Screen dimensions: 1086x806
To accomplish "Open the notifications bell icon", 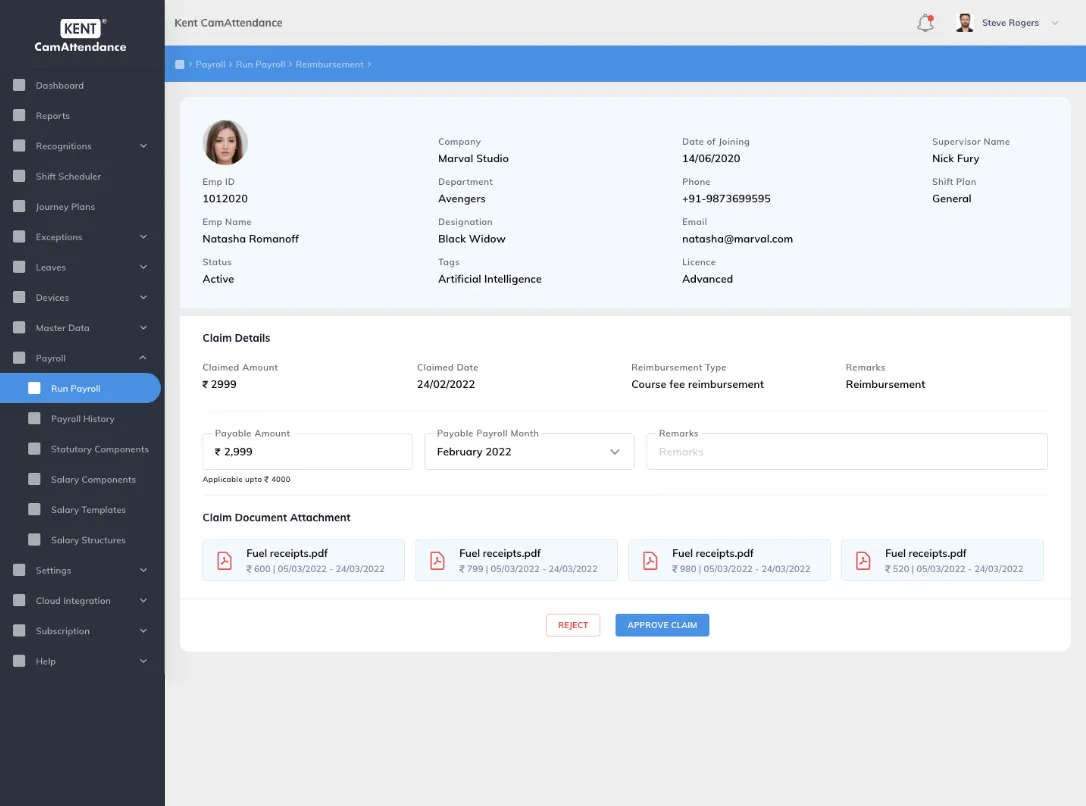I will pos(925,23).
